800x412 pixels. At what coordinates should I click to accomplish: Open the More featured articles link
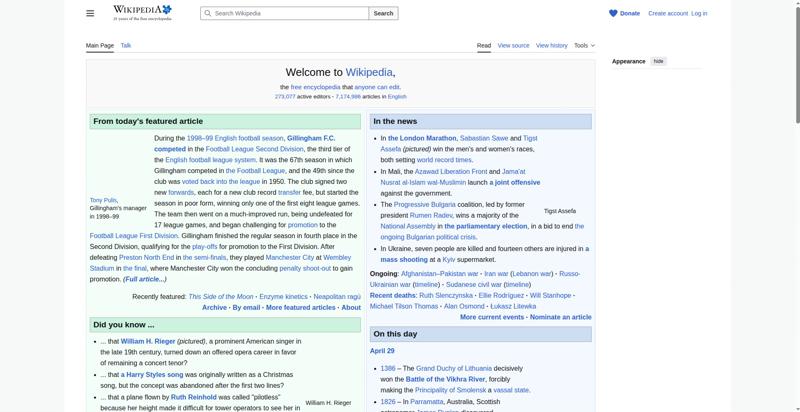click(300, 307)
